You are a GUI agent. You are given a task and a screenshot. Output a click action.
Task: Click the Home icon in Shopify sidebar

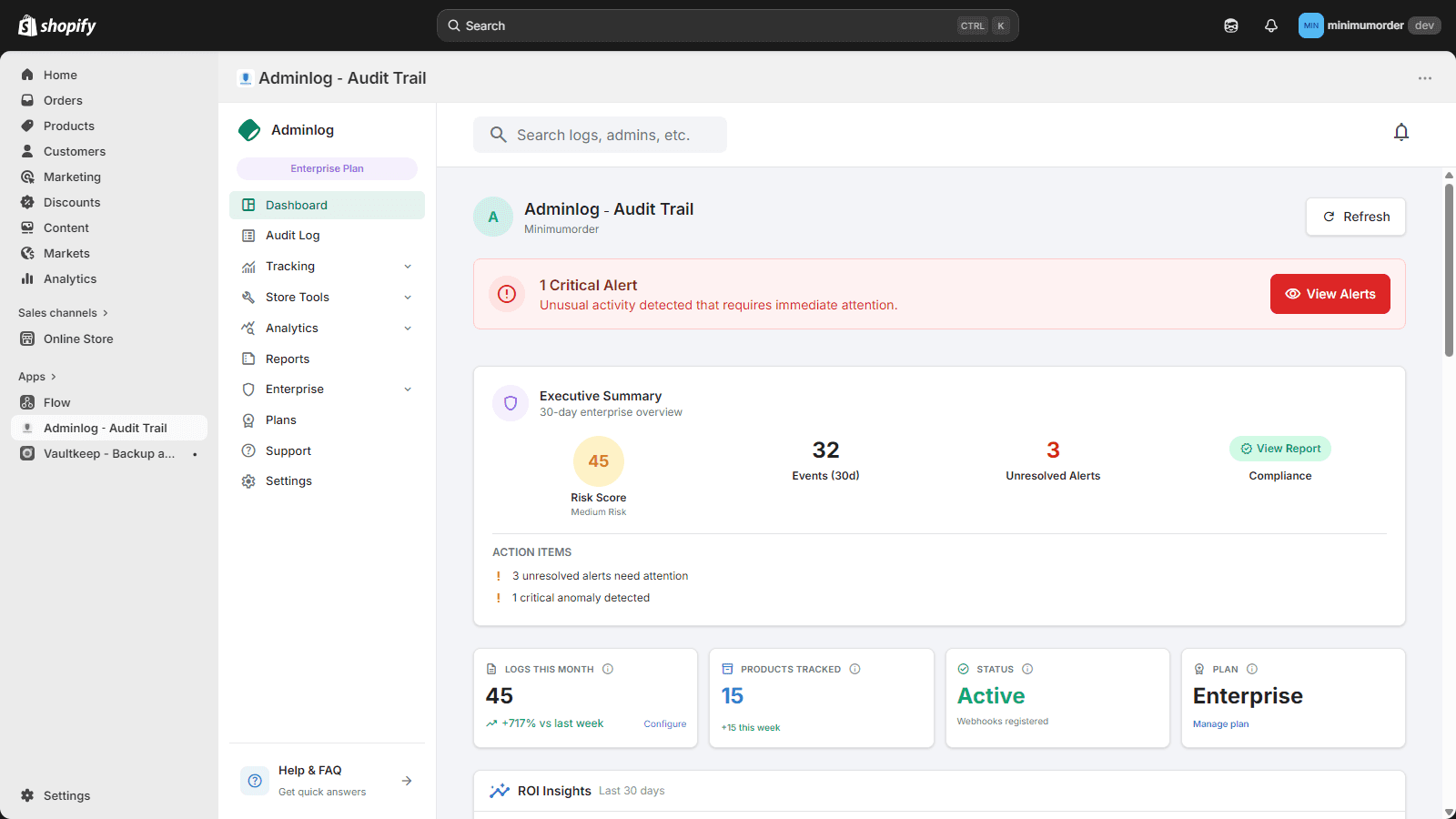[x=27, y=75]
